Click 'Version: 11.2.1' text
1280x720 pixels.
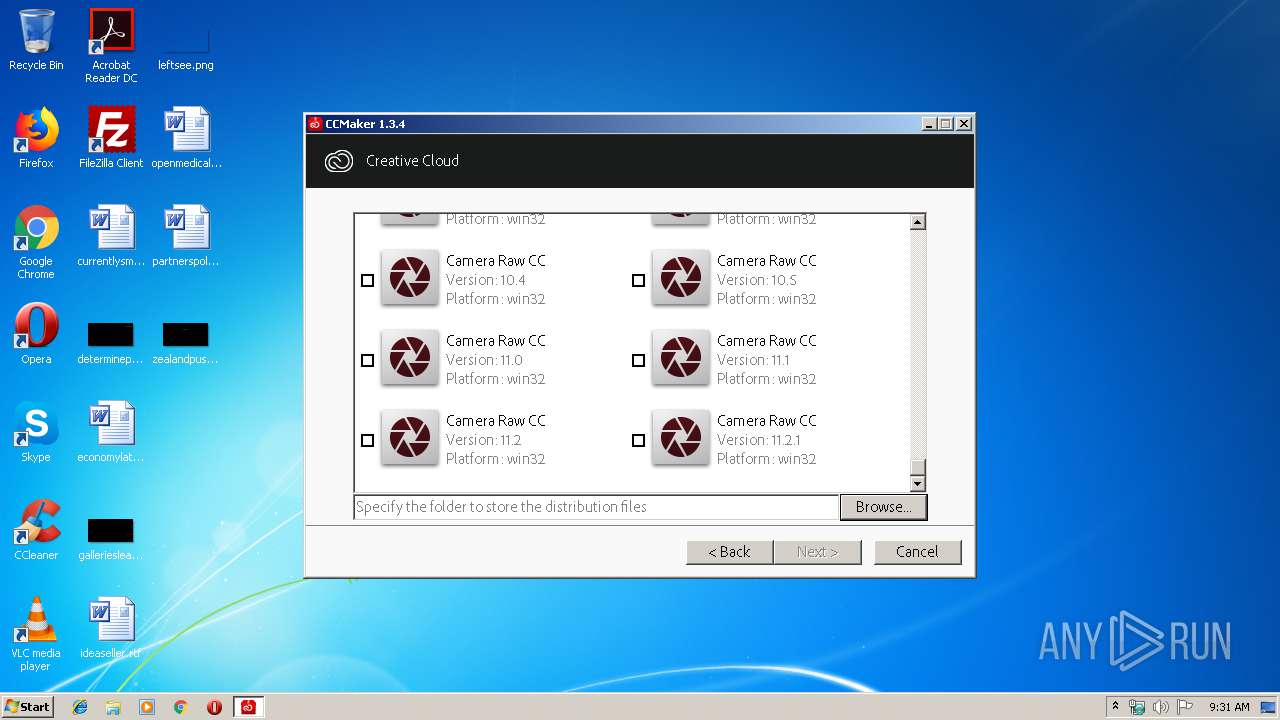[758, 440]
